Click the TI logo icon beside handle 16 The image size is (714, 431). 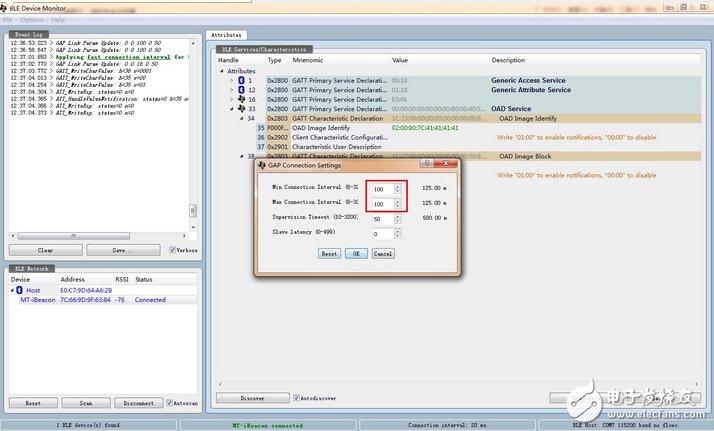pyautogui.click(x=240, y=100)
